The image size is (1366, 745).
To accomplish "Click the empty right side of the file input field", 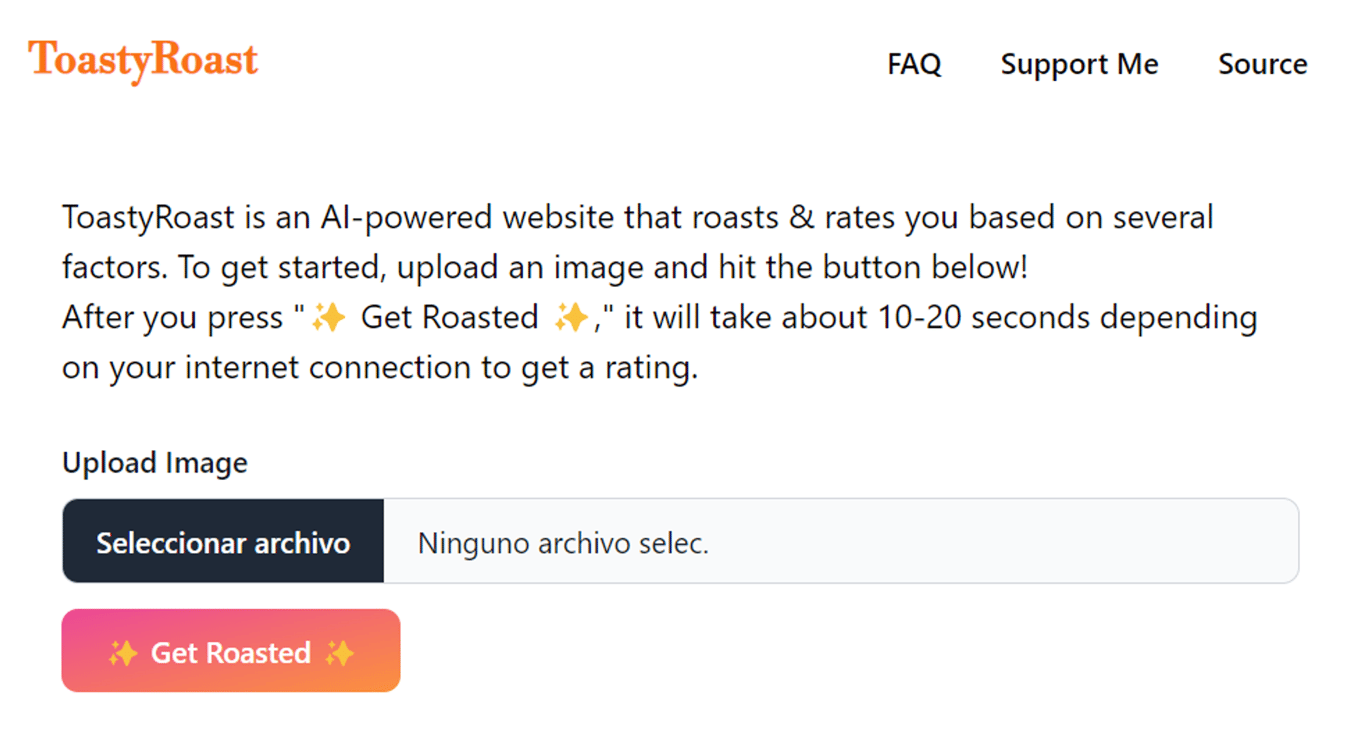I will 1000,541.
